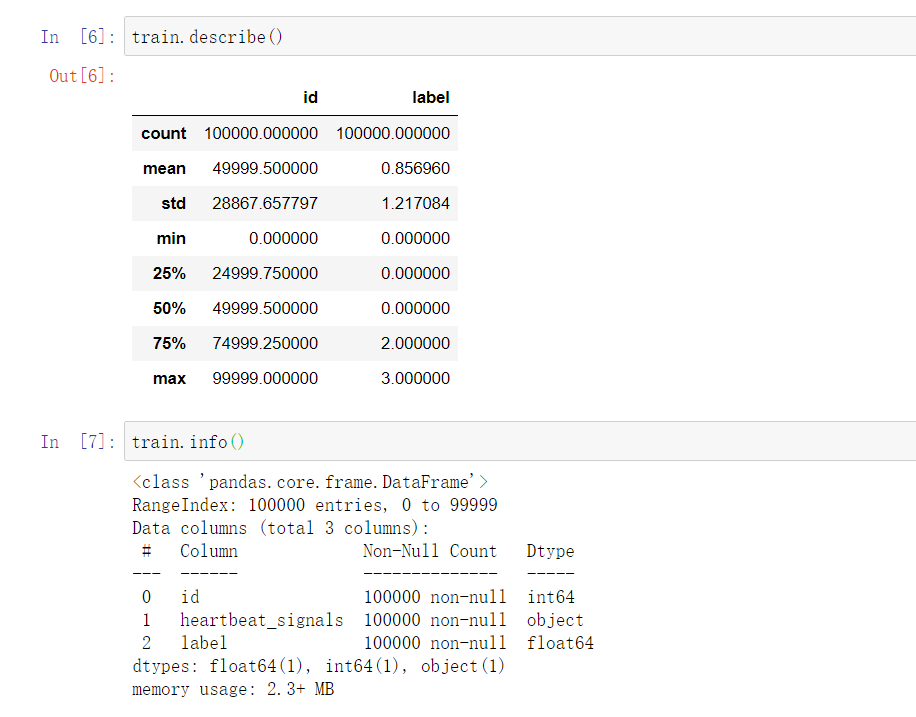This screenshot has width=916, height=717.
Task: Click the 'Non-Null Count' header text
Action: click(x=430, y=551)
